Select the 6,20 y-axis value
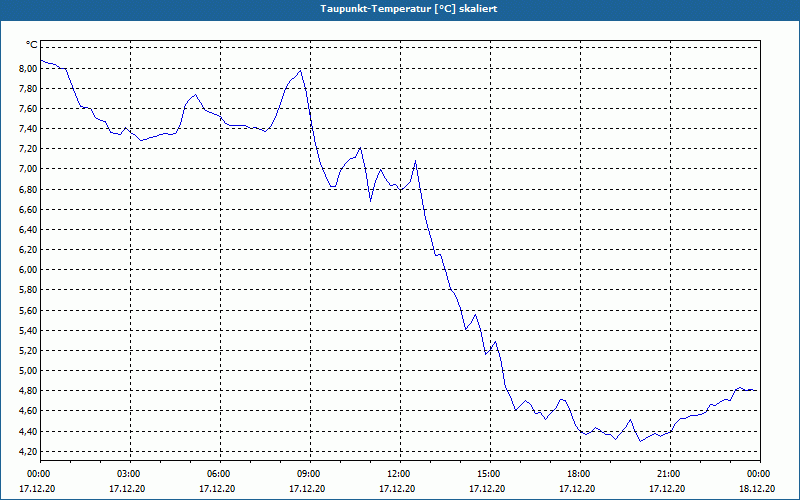Viewport: 800px width, 500px height. click(28, 249)
